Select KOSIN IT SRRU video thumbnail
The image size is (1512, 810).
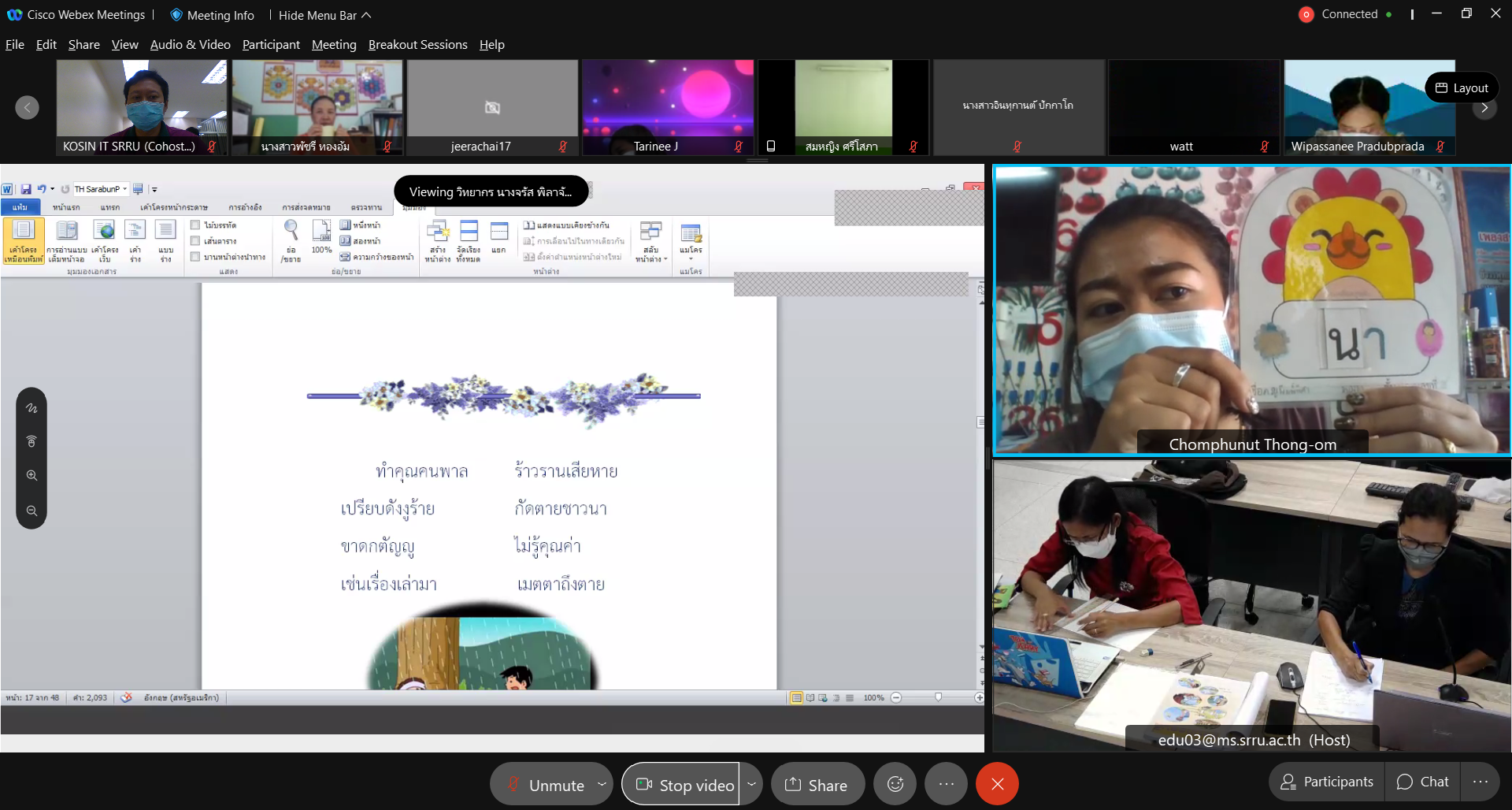142,107
